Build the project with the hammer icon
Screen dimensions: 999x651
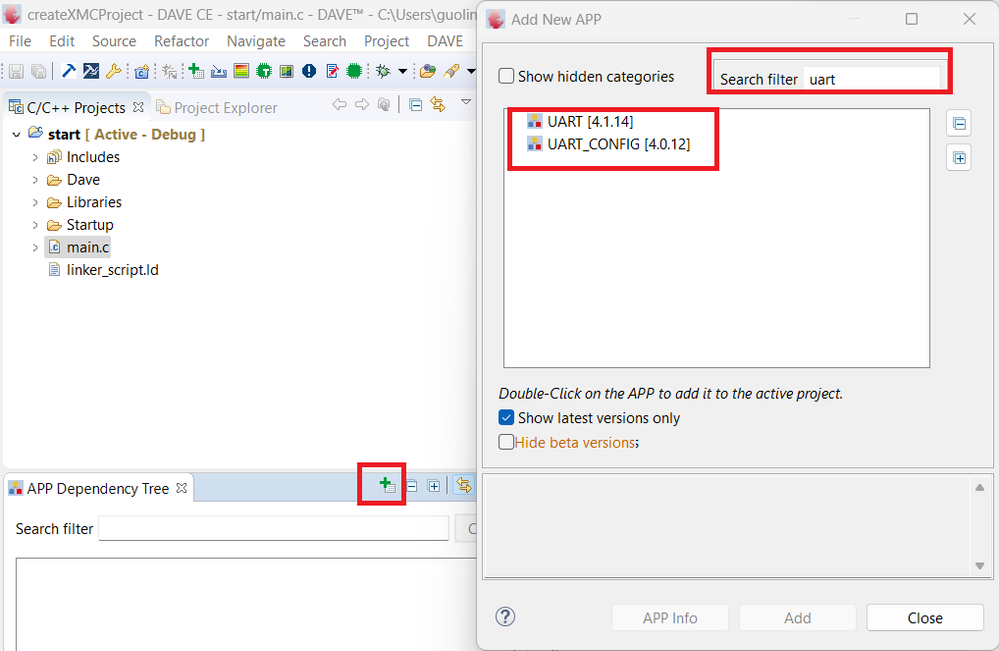tap(68, 71)
